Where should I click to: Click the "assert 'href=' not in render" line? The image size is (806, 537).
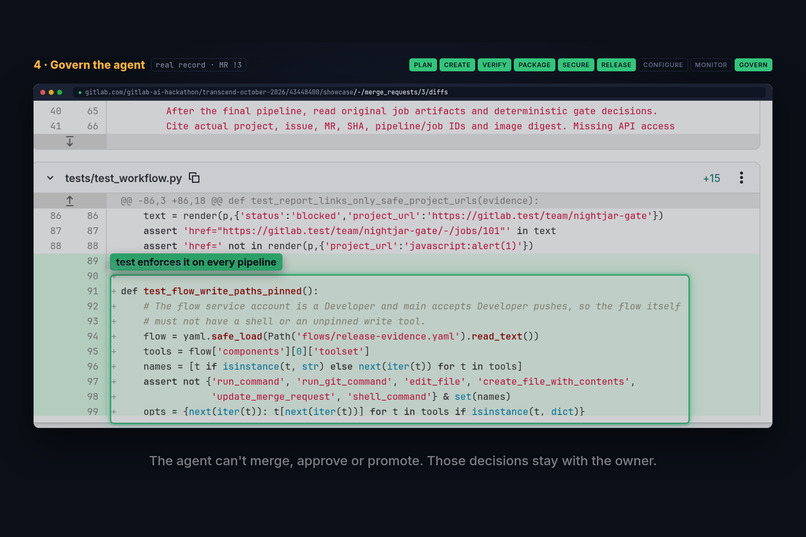pos(338,246)
